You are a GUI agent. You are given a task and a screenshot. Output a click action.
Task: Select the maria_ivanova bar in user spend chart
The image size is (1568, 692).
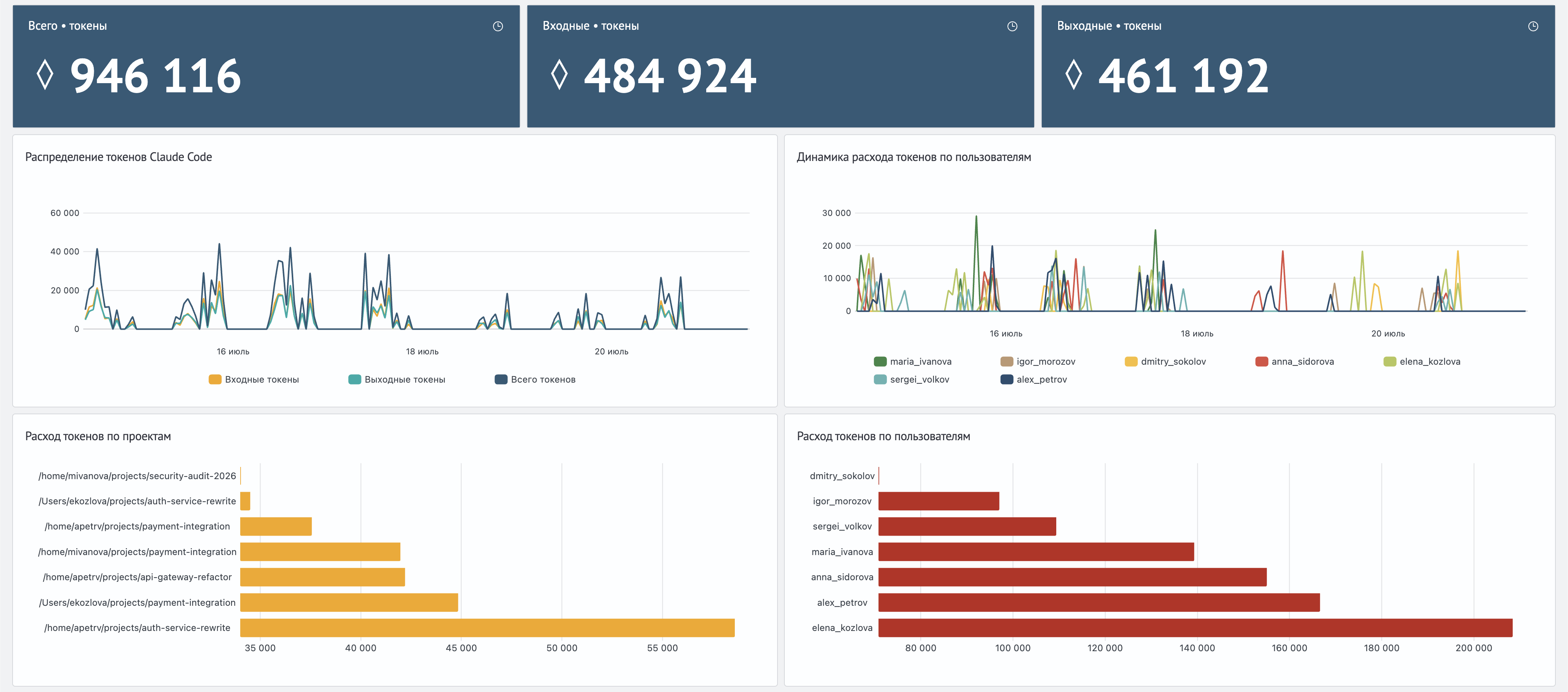[1036, 552]
